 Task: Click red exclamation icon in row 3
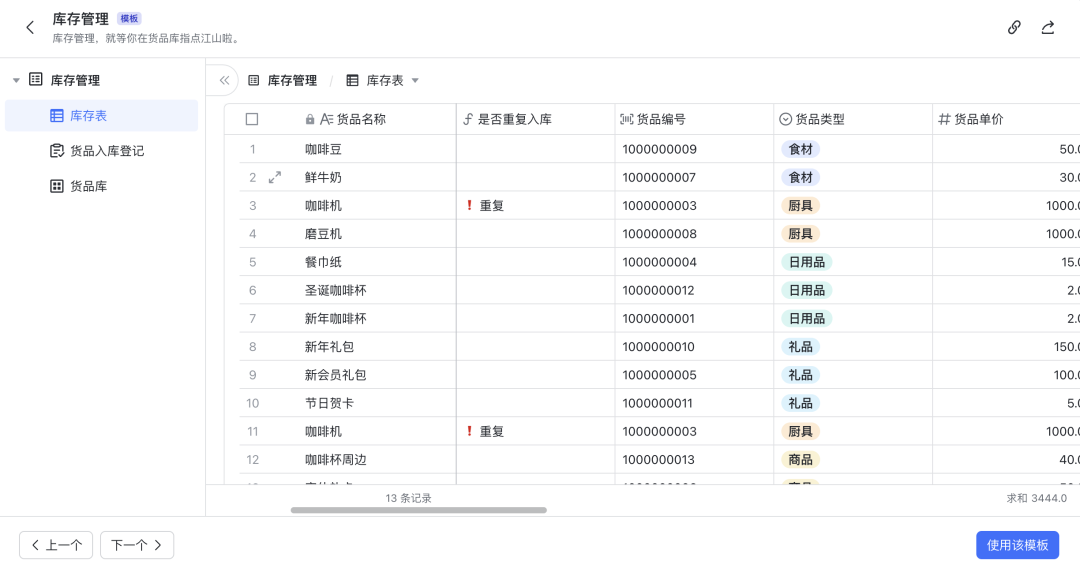[x=469, y=205]
